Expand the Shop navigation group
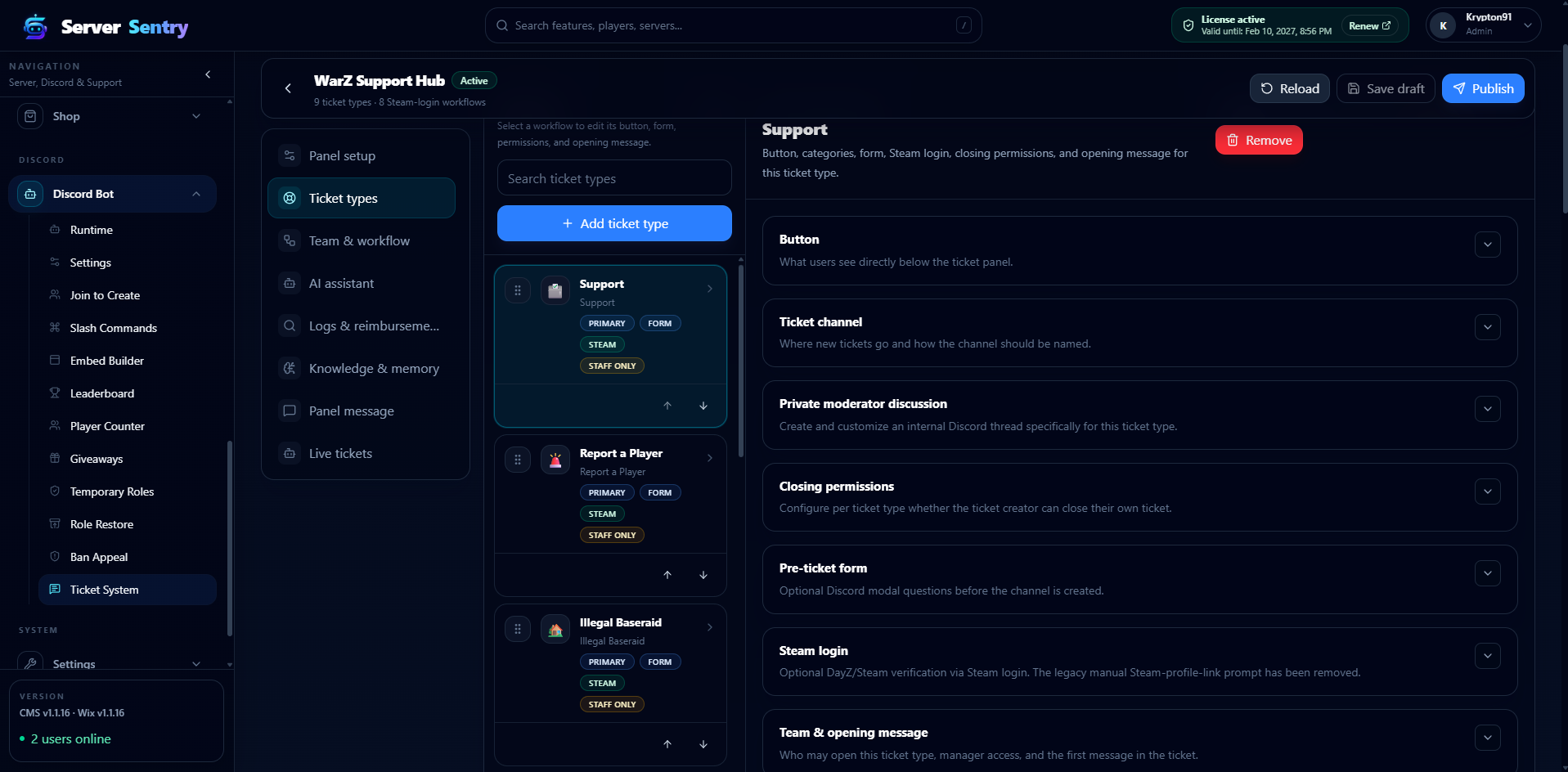 click(x=113, y=116)
